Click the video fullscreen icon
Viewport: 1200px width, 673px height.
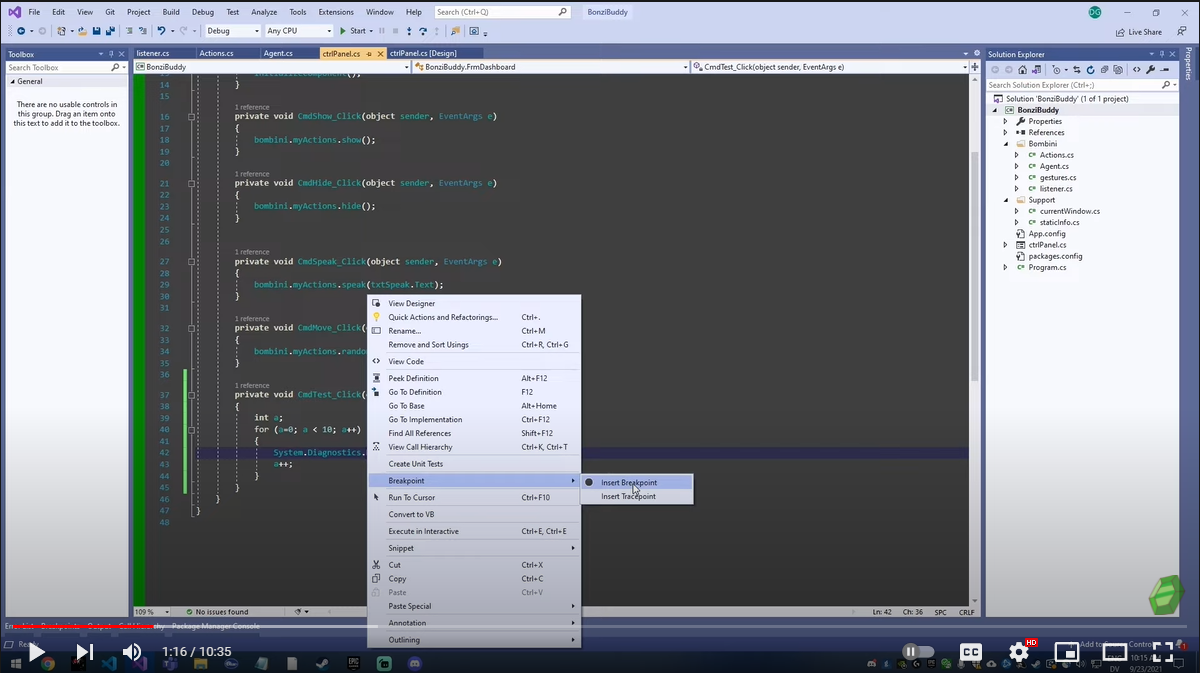[1163, 652]
